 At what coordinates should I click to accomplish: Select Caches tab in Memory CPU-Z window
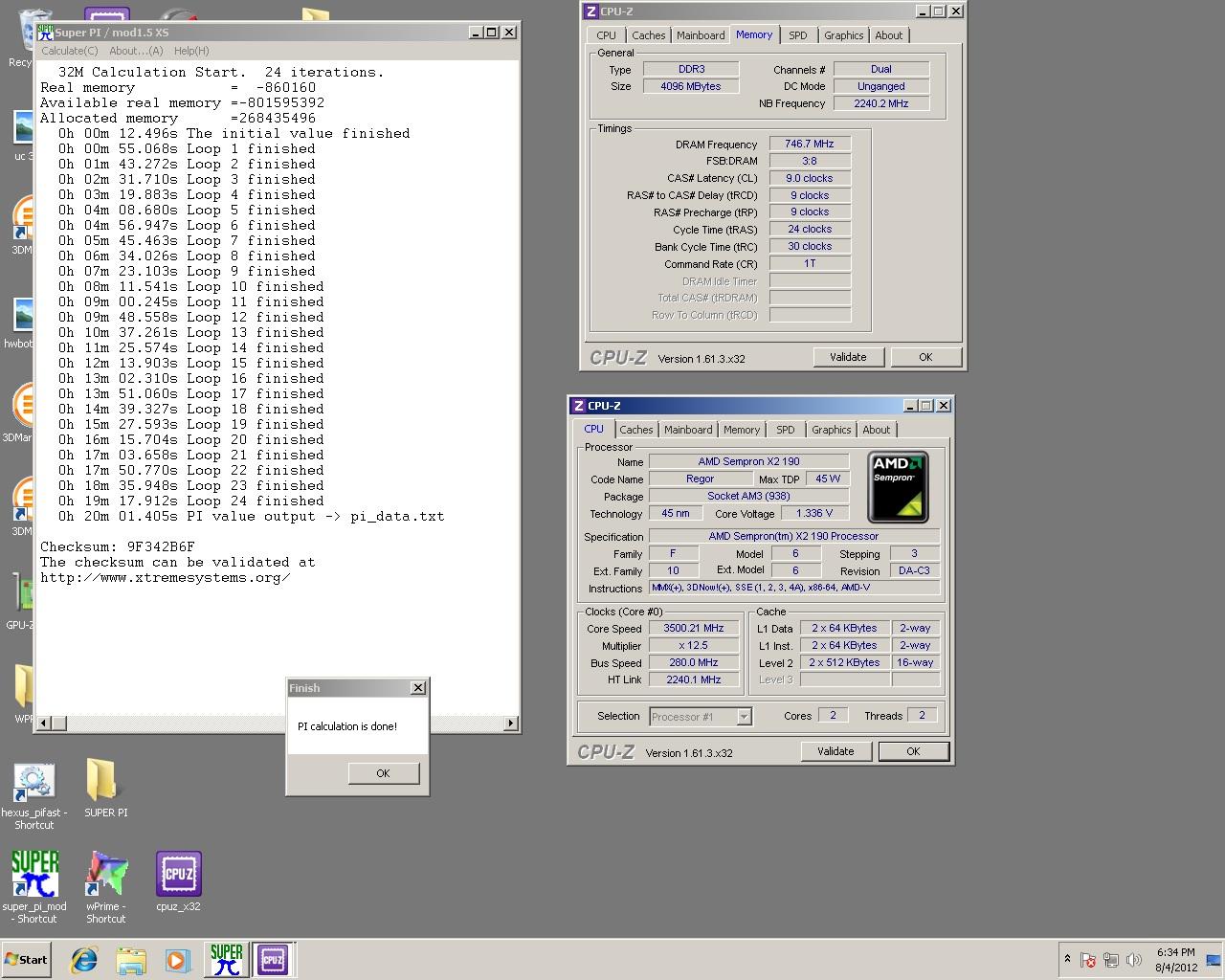coord(648,35)
